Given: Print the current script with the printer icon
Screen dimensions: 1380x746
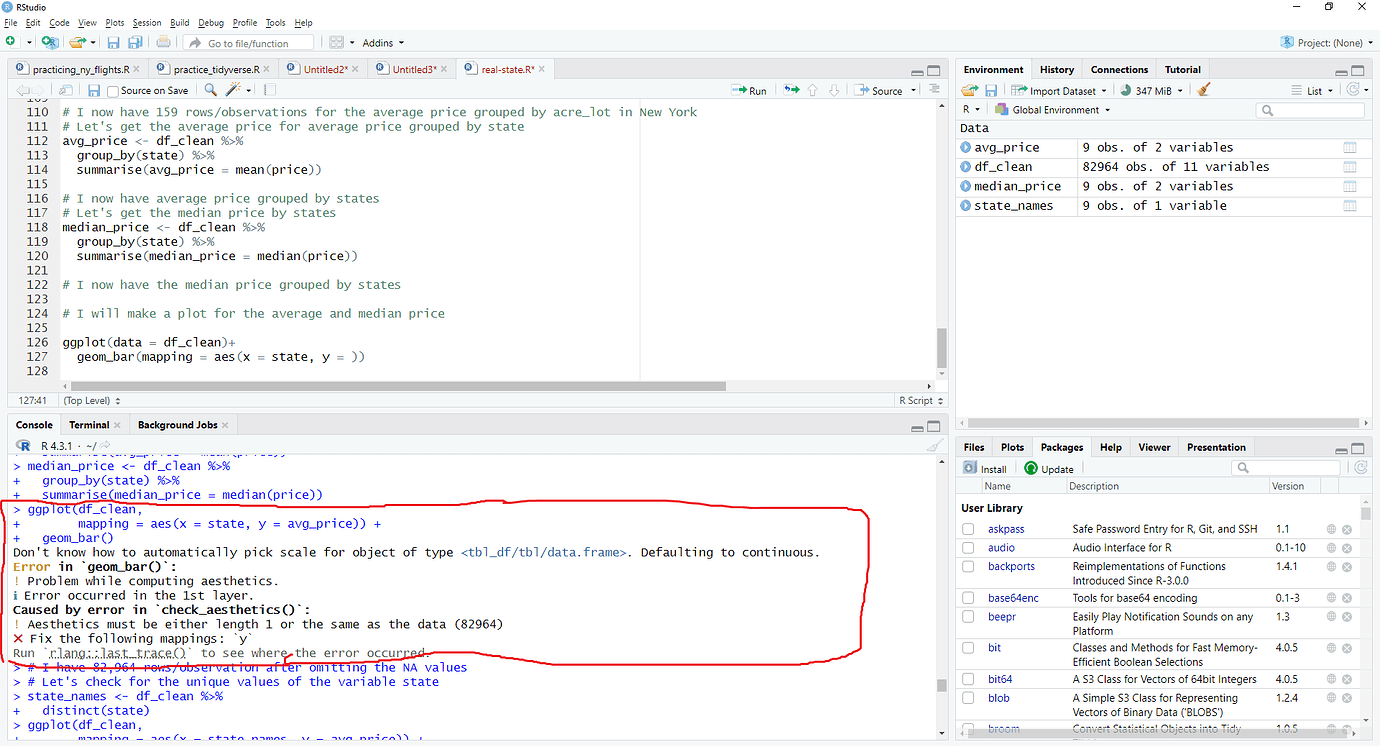Looking at the screenshot, I should [x=163, y=42].
